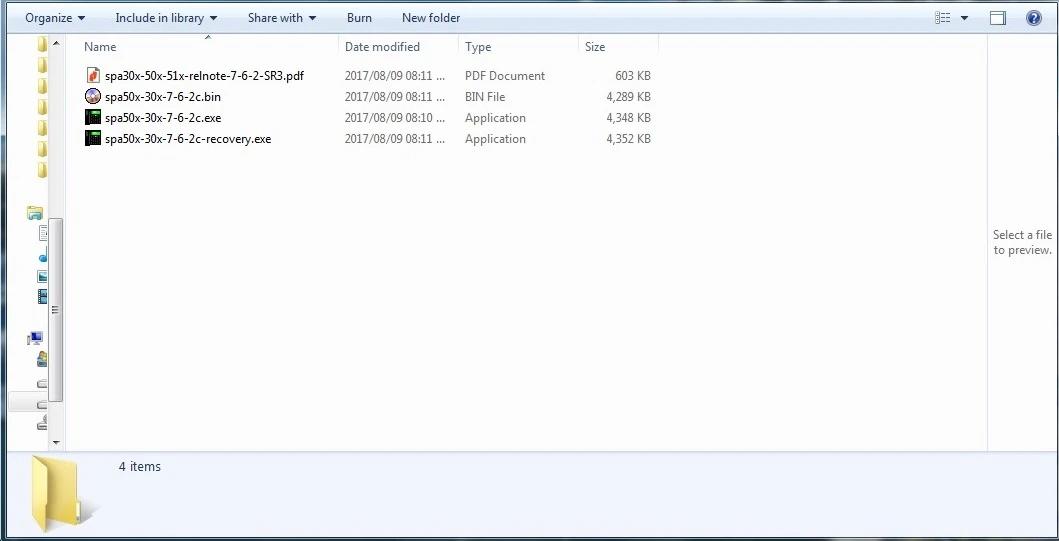Click Application type of the recovery.exe row
Screen dimensions: 1059x541
[495, 138]
